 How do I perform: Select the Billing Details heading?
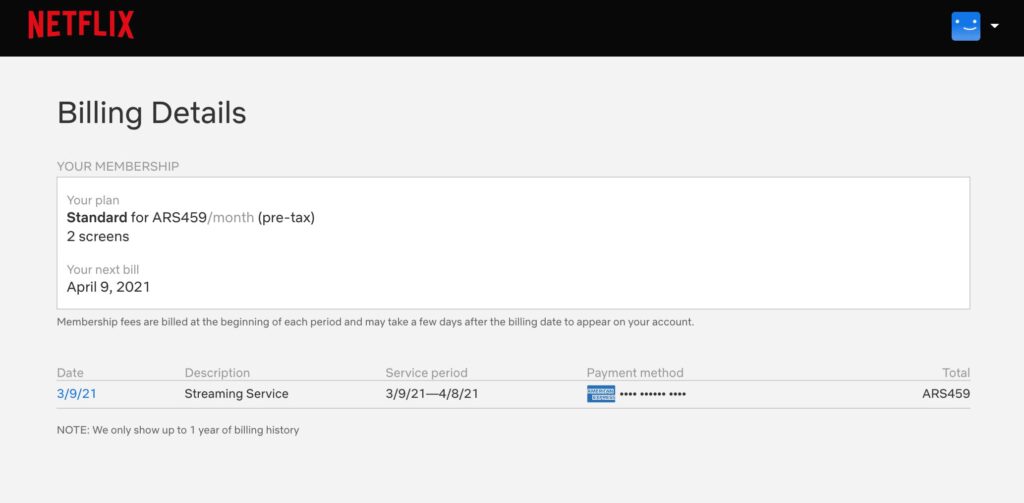tap(152, 113)
